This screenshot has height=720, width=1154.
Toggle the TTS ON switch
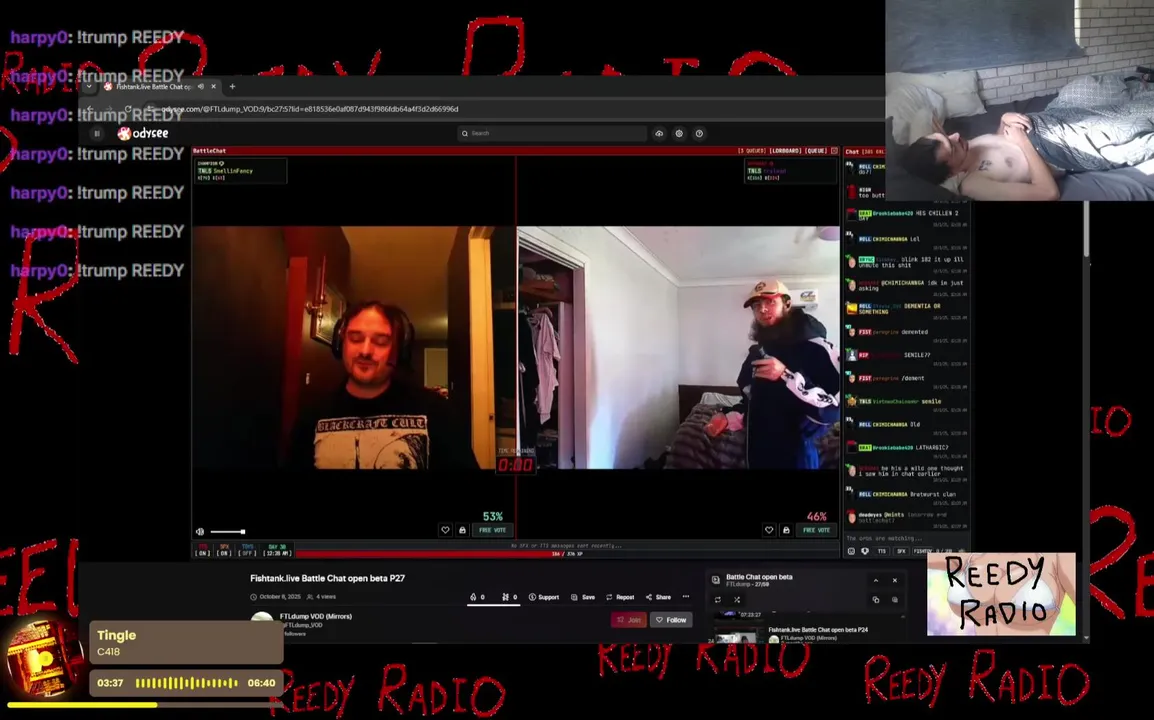tap(202, 551)
